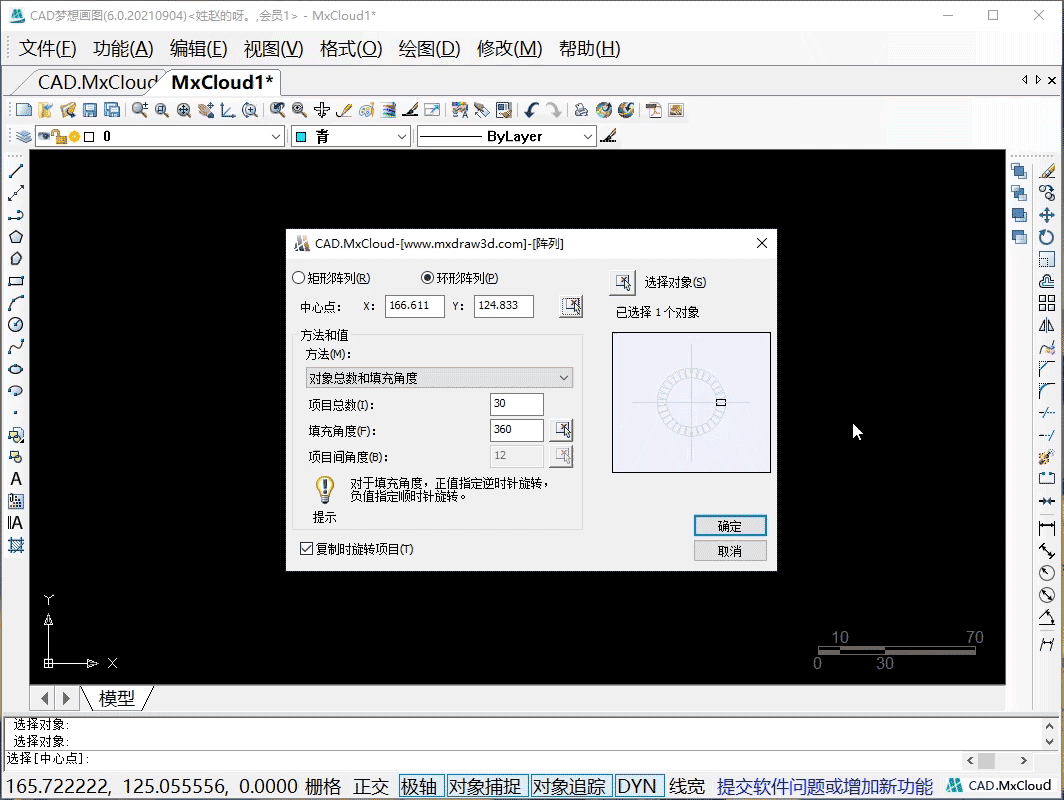Select the Mirror tool in right toolbar

click(1047, 325)
